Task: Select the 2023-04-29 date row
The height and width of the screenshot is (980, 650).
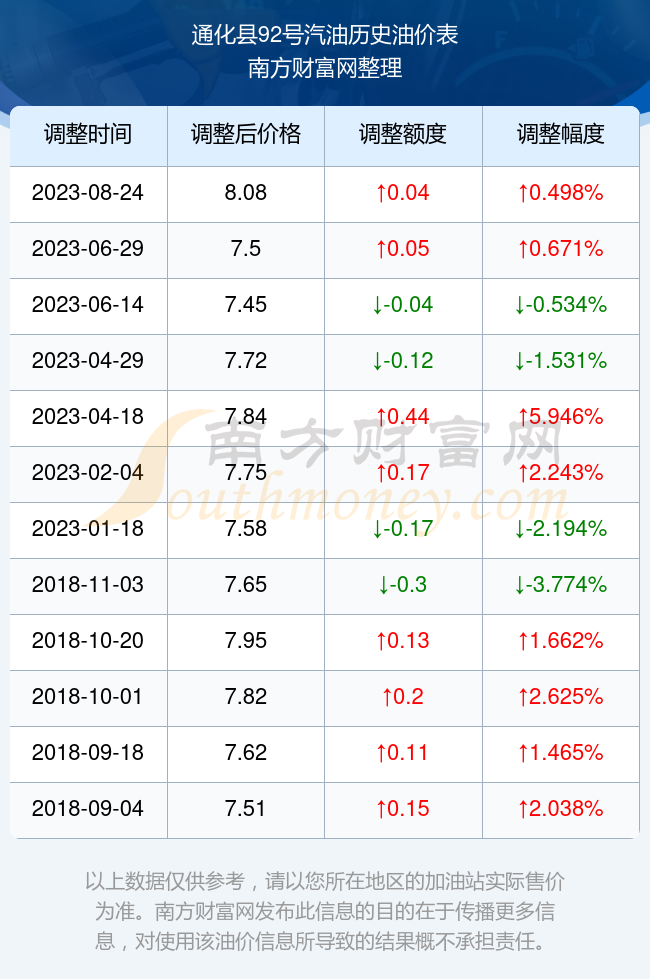Action: 324,361
